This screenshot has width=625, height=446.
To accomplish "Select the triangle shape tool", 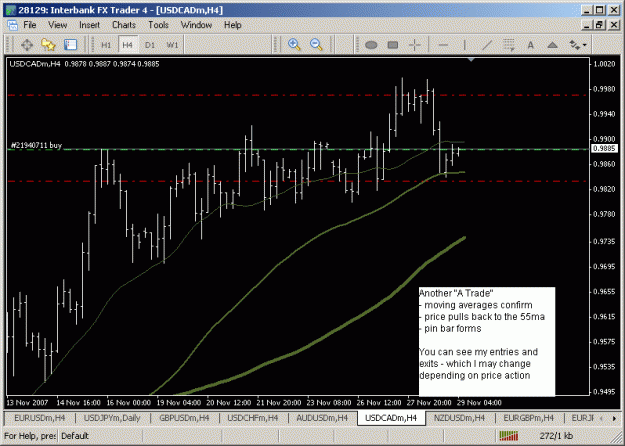I will coord(552,45).
